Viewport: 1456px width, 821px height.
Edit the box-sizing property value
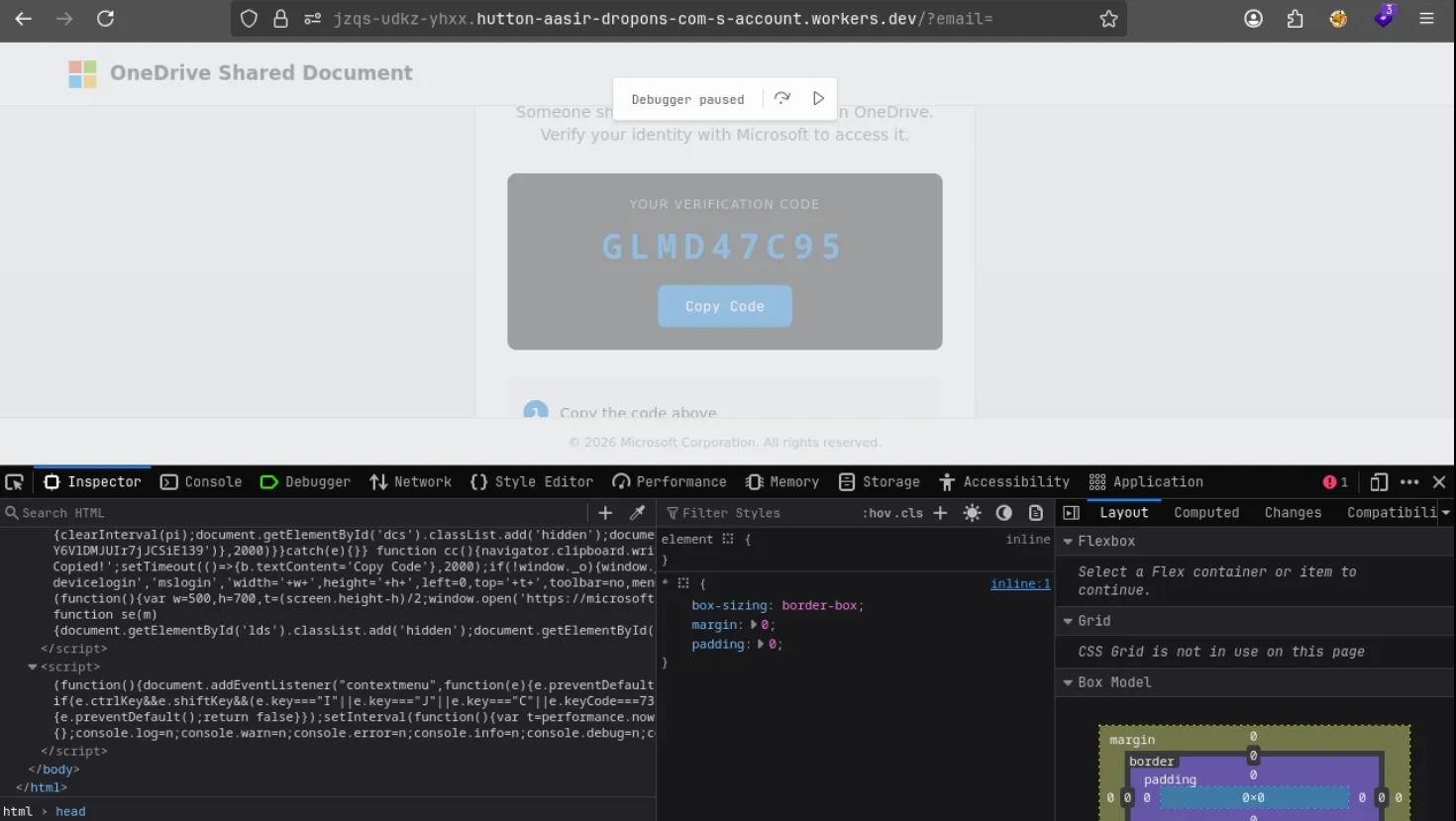[819, 605]
